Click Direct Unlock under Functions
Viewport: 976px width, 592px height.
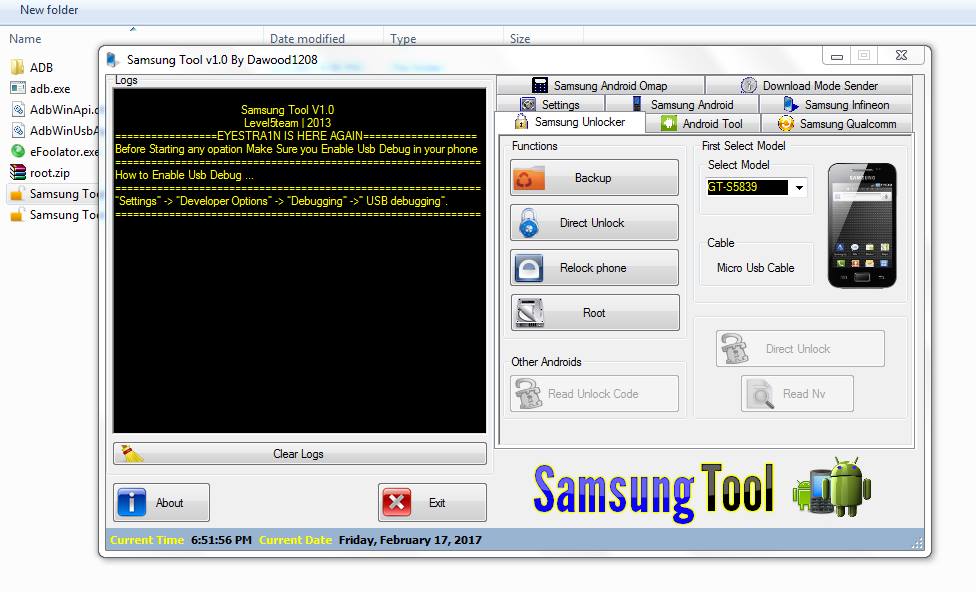pyautogui.click(x=594, y=223)
